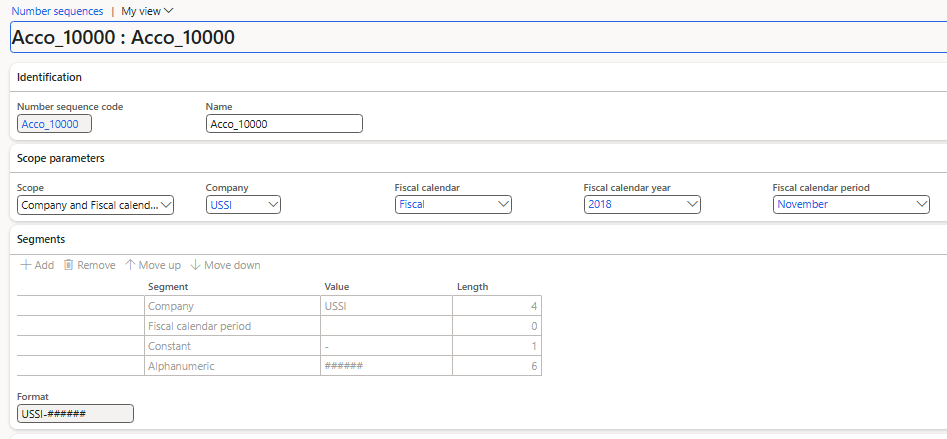Viewport: 947px width, 439px height.
Task: Click the Add plus icon in Segments
Action: [x=26, y=265]
